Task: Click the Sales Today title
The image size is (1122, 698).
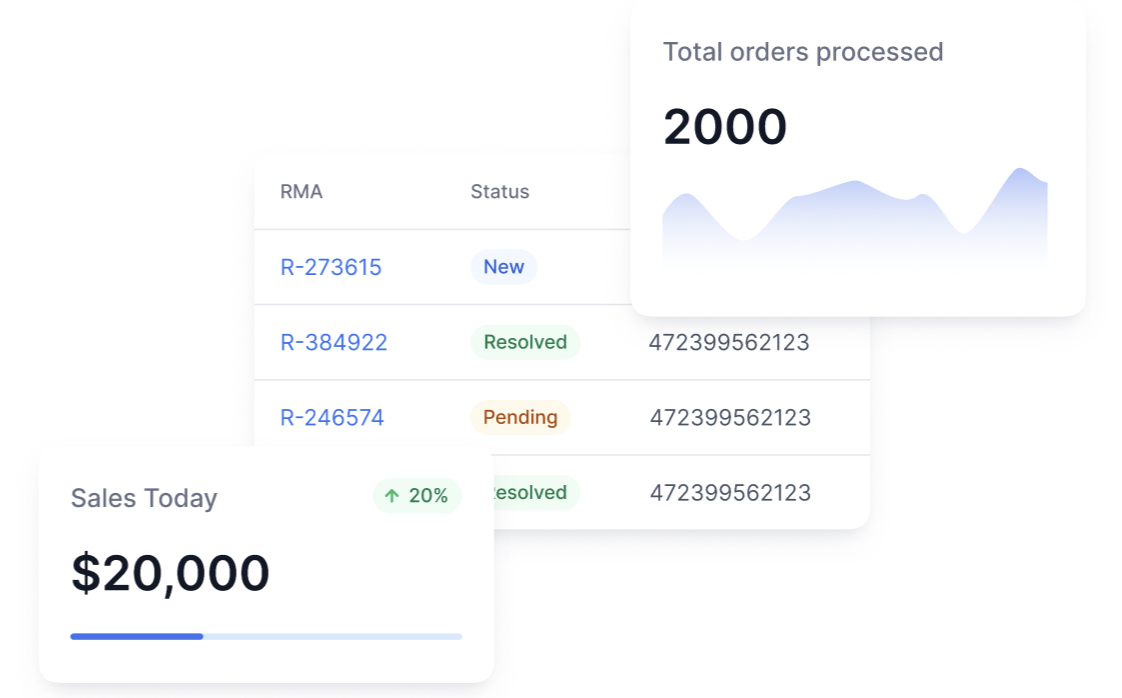Action: point(144,498)
